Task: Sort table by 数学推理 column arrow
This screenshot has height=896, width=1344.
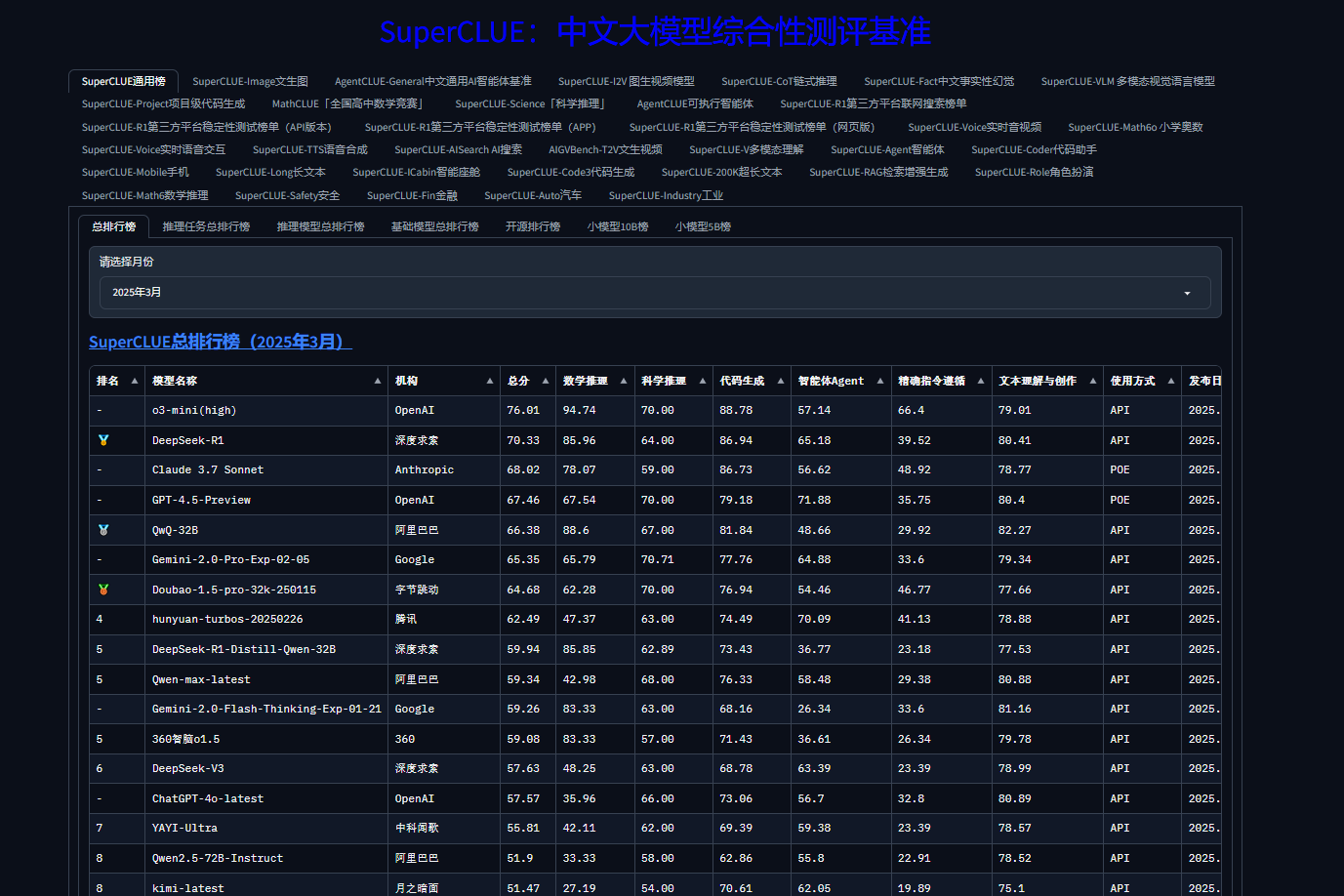Action: pyautogui.click(x=624, y=381)
